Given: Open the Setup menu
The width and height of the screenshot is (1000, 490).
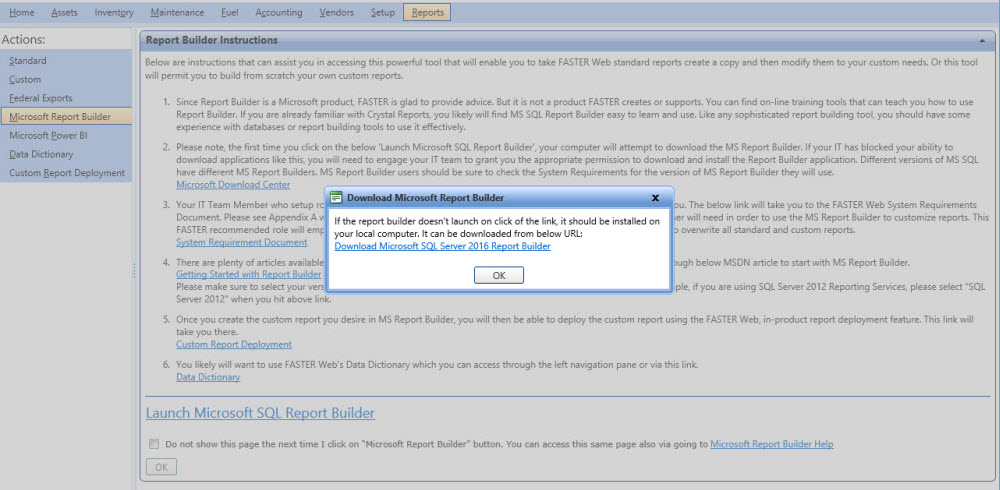Looking at the screenshot, I should [x=383, y=12].
